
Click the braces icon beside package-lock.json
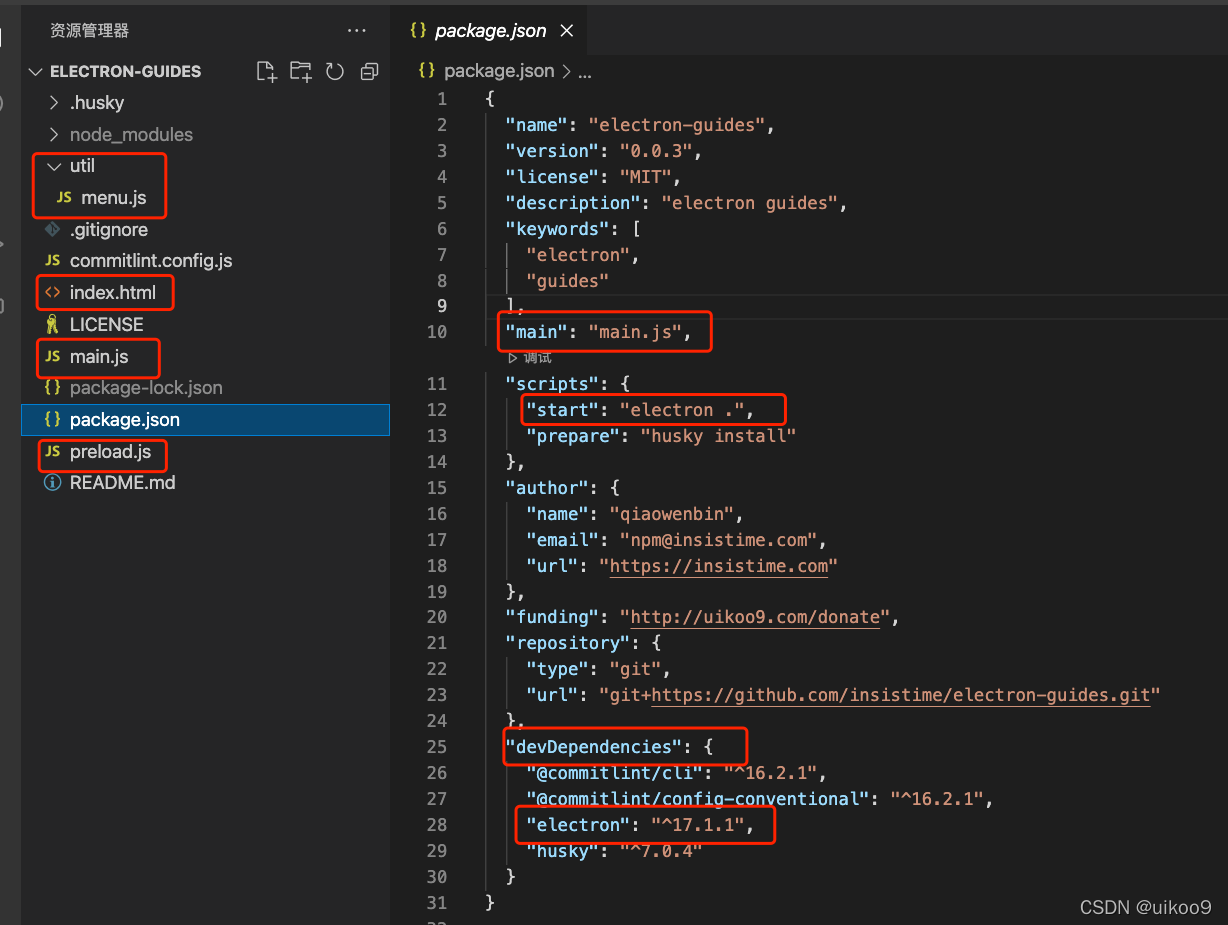tap(51, 387)
